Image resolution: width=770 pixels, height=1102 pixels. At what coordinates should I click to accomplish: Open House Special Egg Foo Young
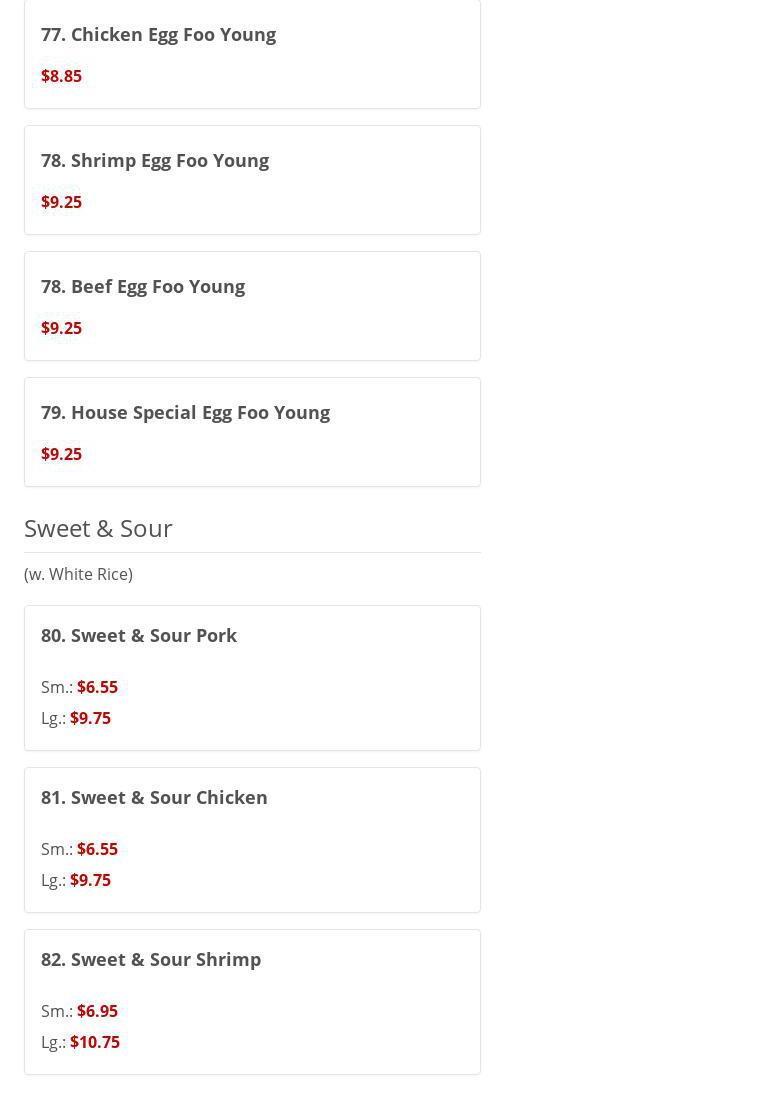click(x=185, y=412)
